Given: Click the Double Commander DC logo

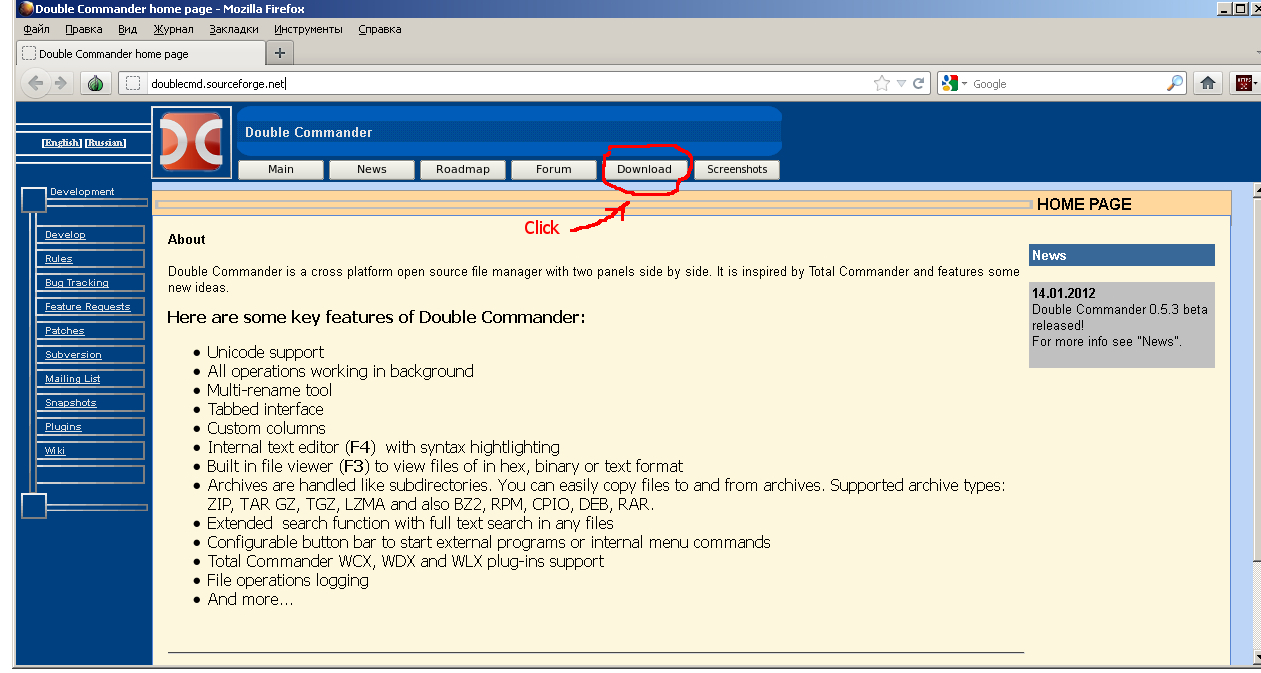Looking at the screenshot, I should click(193, 142).
